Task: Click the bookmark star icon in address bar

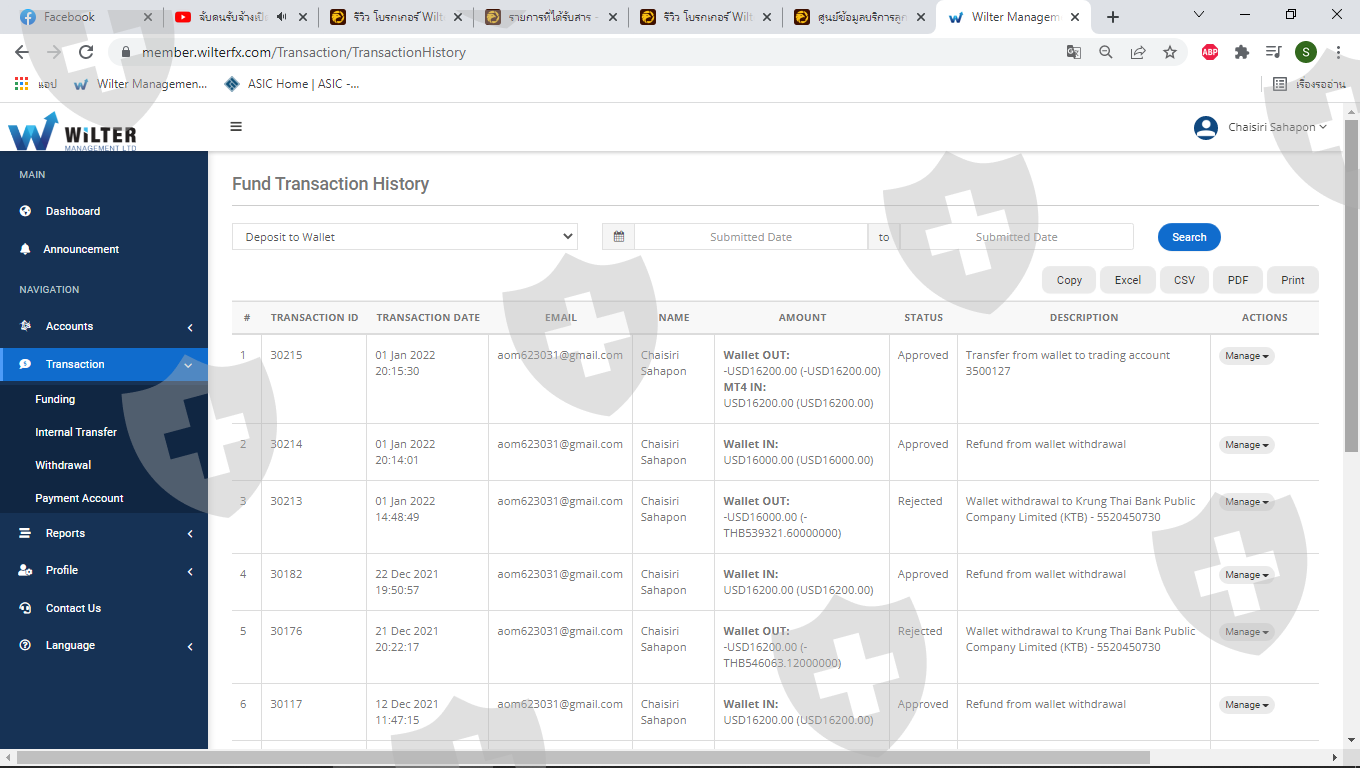Action: tap(1170, 52)
